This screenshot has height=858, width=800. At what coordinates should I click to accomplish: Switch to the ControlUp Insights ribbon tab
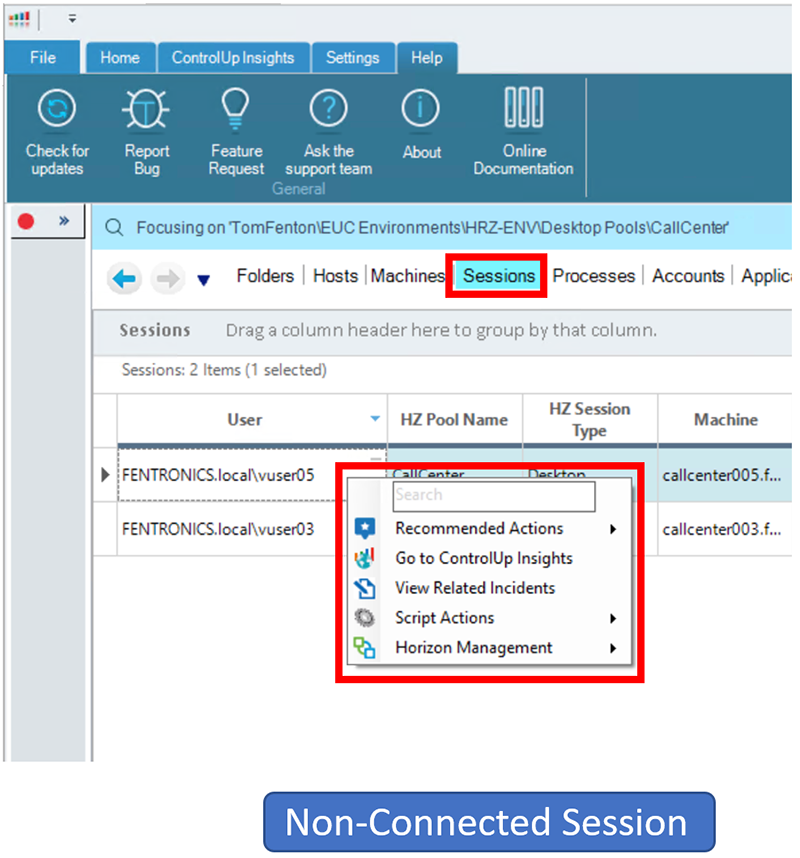click(x=233, y=58)
